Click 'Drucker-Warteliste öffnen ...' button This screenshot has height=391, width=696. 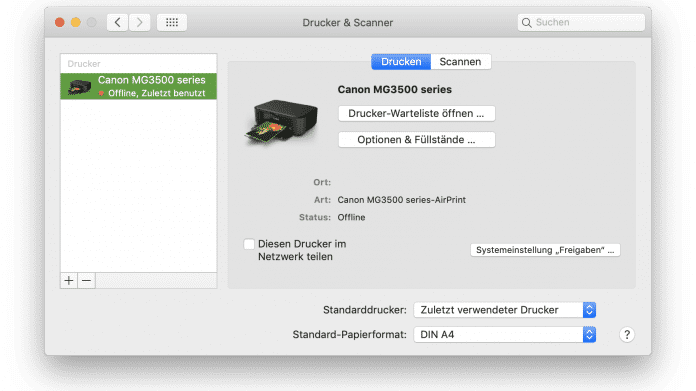[416, 114]
